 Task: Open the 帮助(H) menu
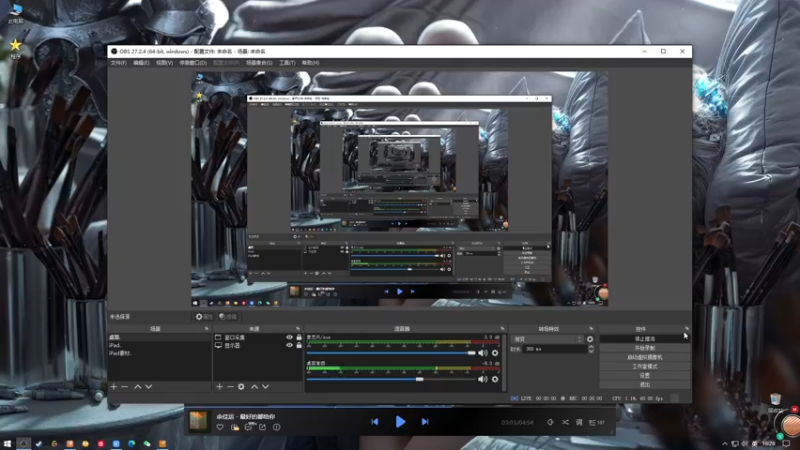(x=310, y=63)
